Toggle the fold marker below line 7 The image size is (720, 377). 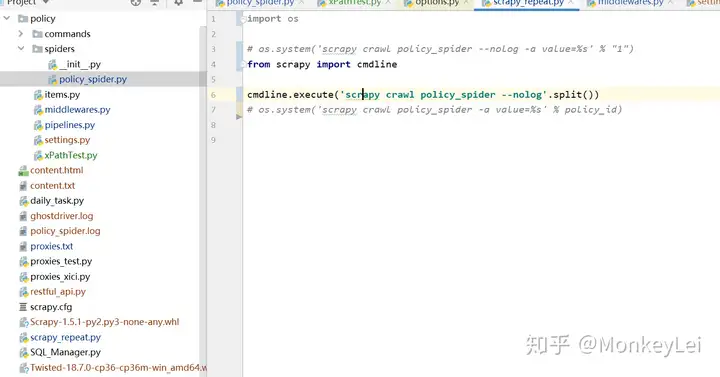click(239, 117)
